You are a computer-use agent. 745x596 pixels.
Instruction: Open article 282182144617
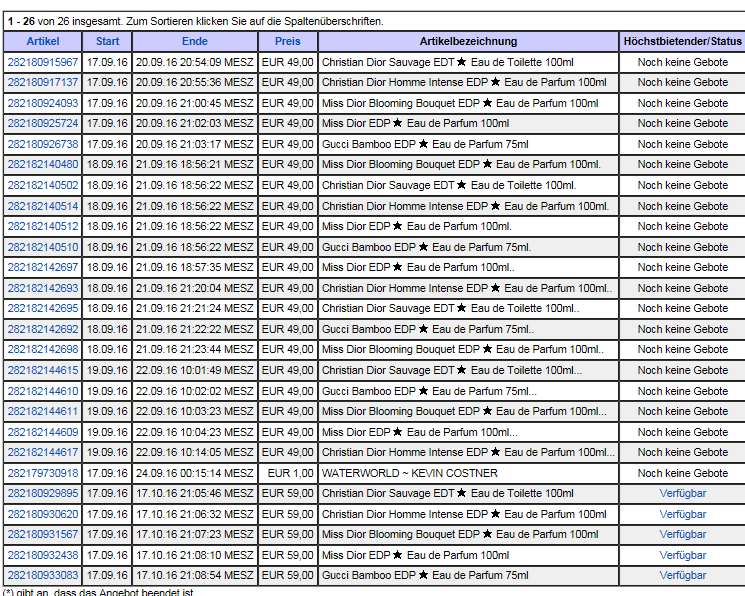[x=43, y=452]
